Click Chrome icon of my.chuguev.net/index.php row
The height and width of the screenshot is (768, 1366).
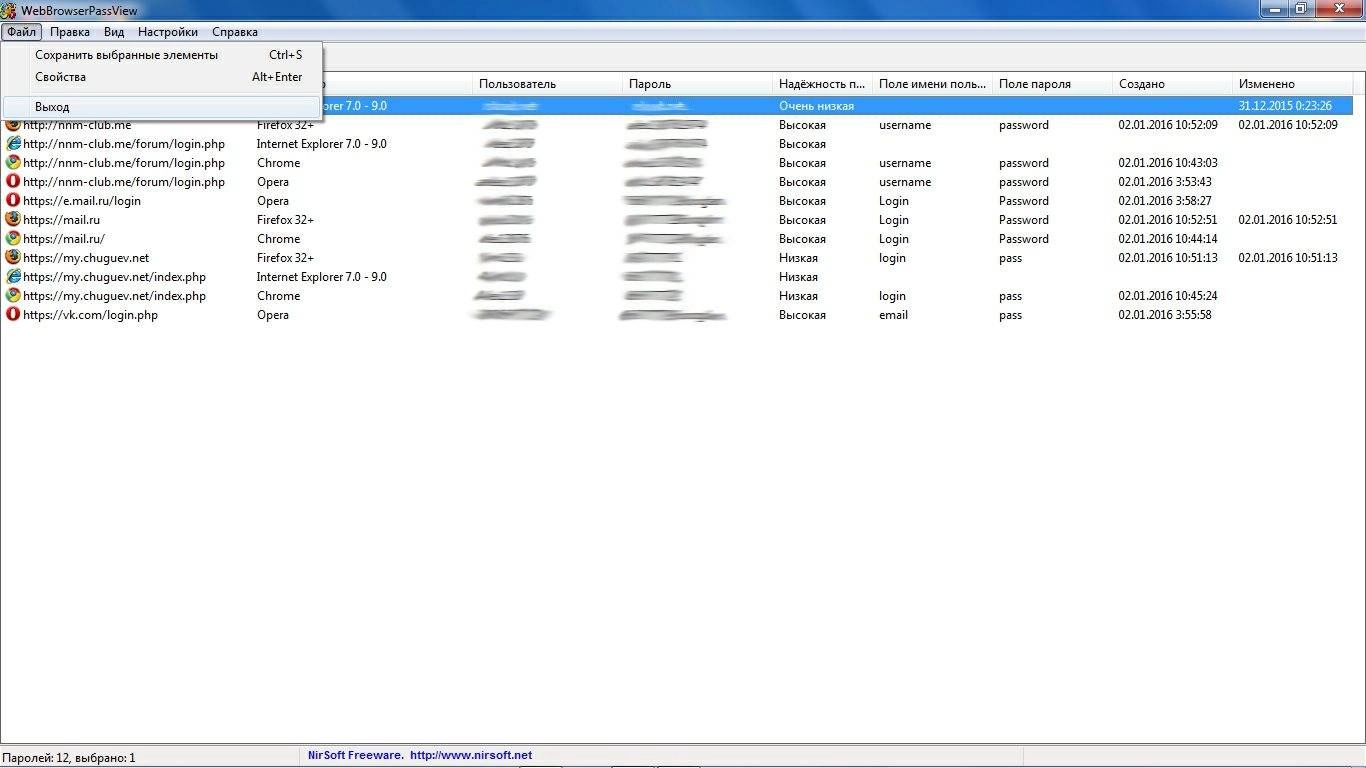point(13,296)
